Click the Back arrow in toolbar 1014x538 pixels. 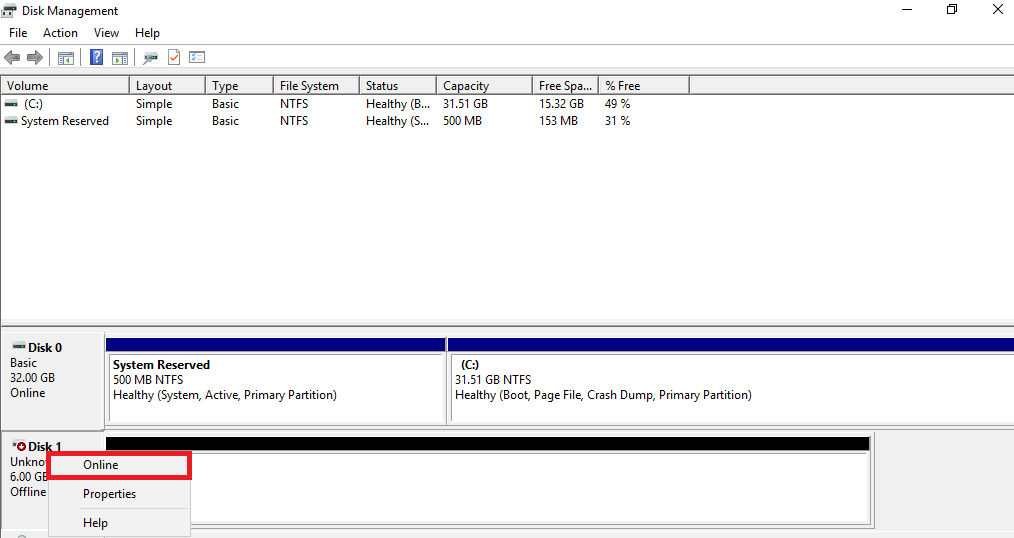coord(12,58)
